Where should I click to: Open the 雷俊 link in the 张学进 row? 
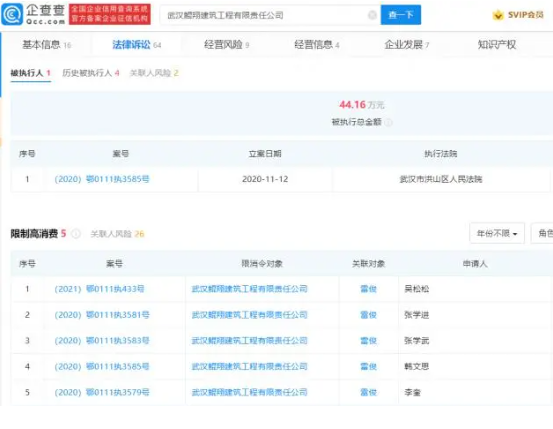pos(369,315)
